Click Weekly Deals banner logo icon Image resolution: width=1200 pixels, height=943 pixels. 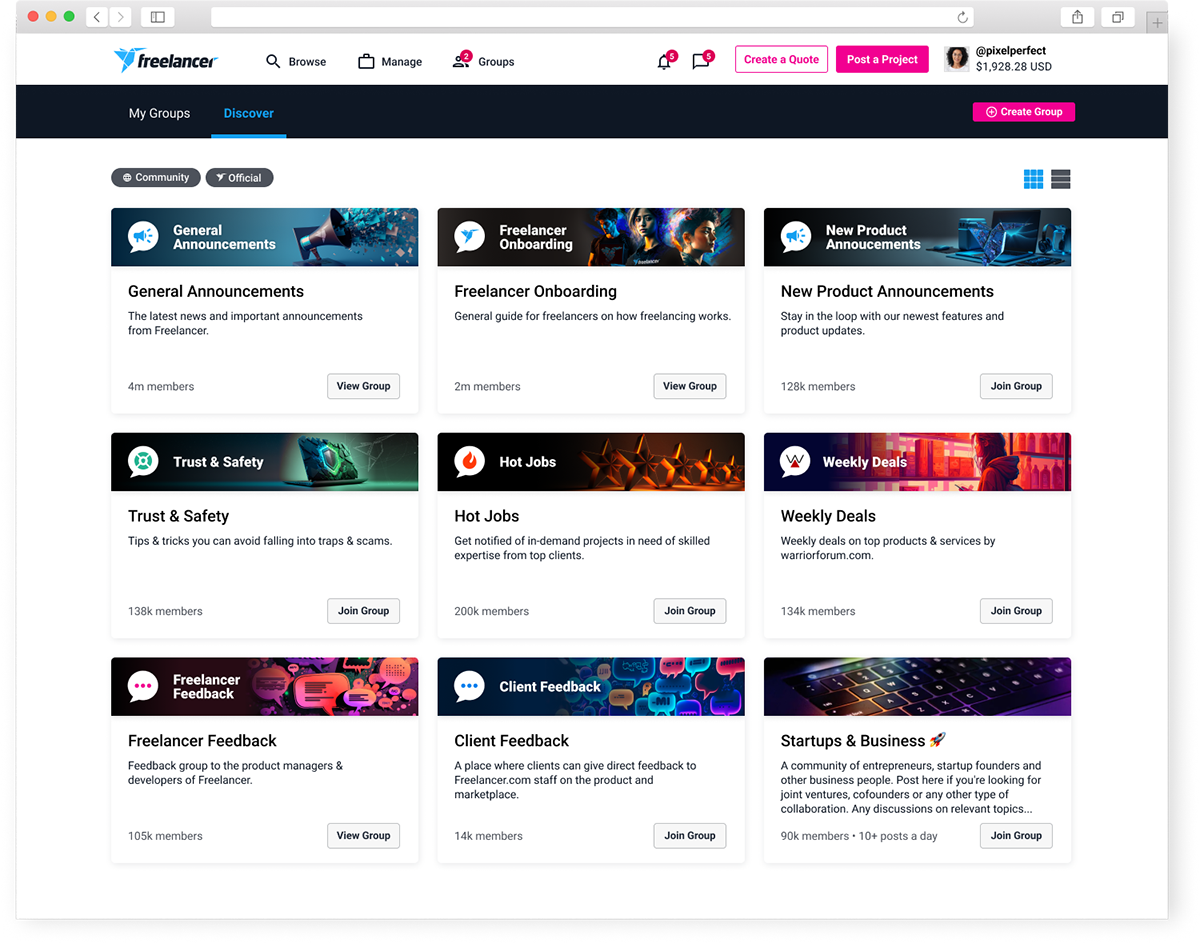(796, 462)
